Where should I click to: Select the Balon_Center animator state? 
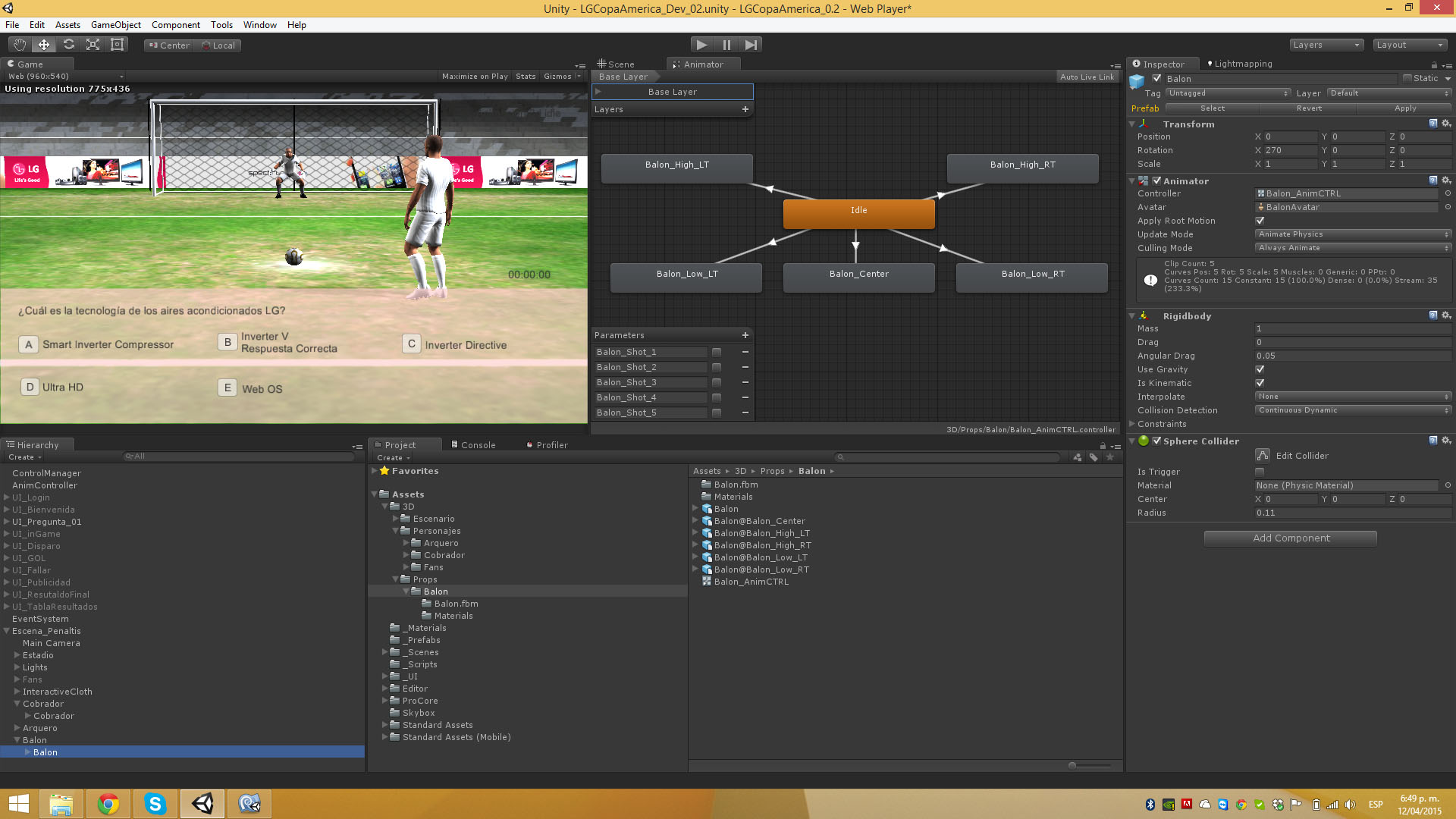pos(858,278)
